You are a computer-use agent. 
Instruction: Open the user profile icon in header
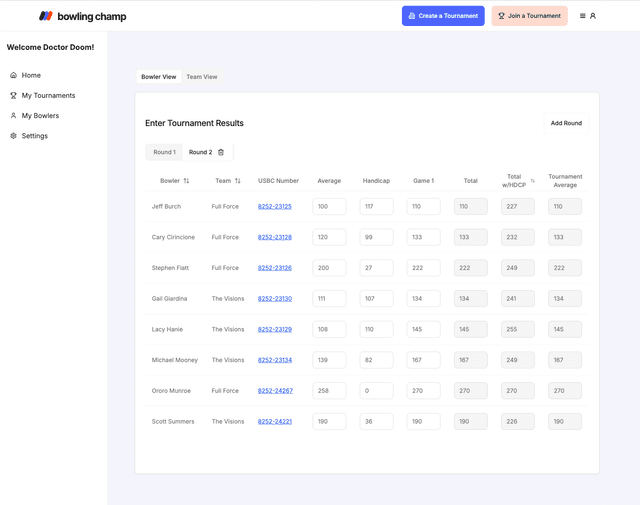point(593,16)
